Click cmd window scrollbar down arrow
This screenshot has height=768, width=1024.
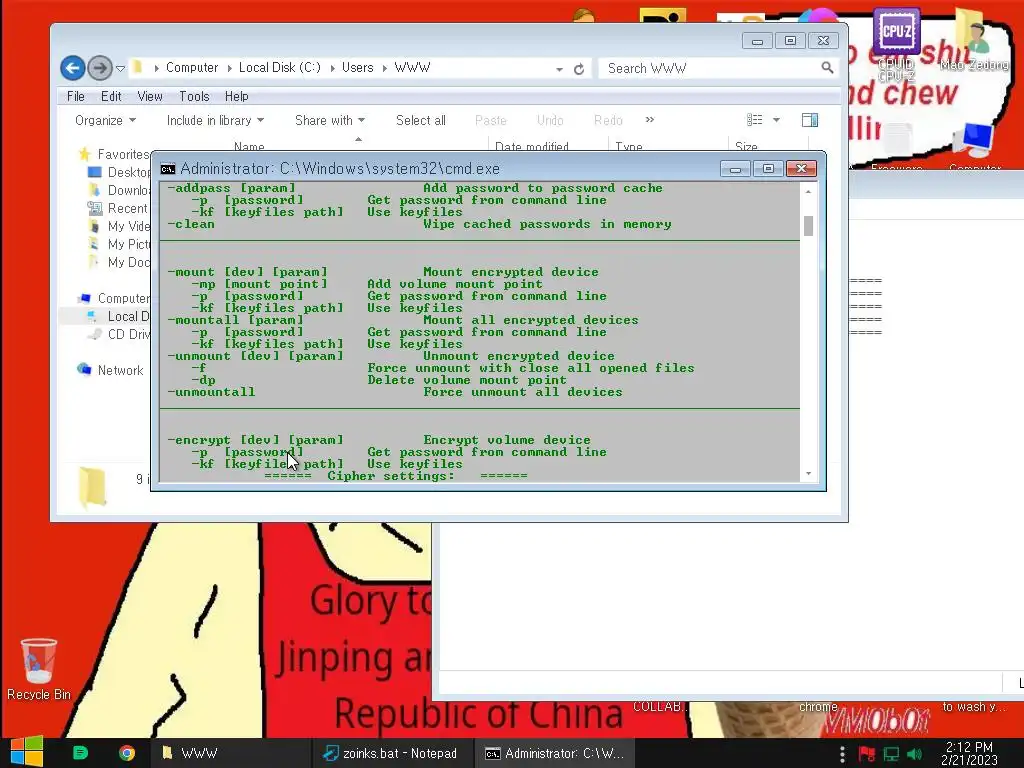pyautogui.click(x=808, y=473)
